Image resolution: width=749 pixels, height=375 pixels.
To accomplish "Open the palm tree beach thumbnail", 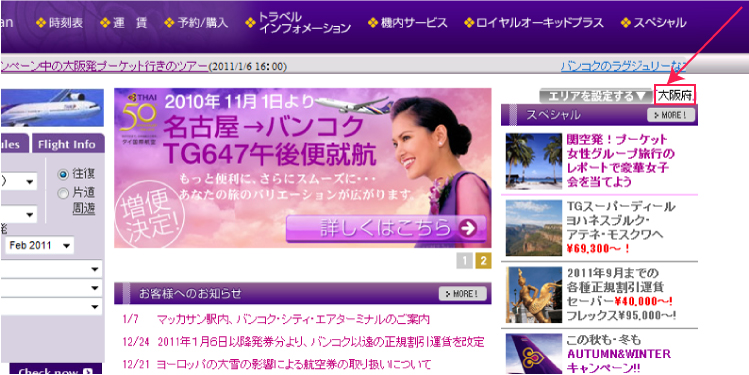I will (534, 161).
